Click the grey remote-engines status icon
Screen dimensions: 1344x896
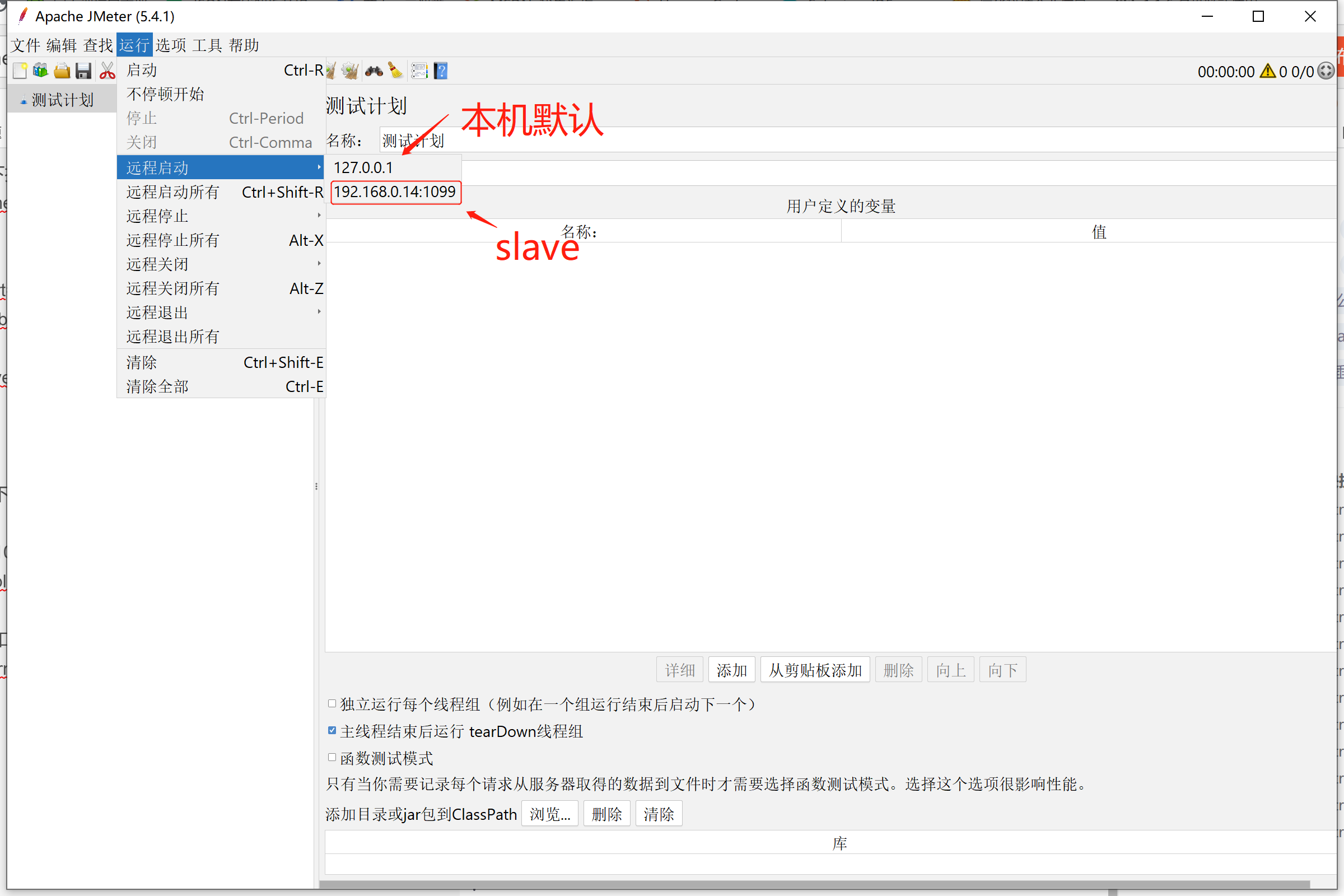pyautogui.click(x=1326, y=72)
